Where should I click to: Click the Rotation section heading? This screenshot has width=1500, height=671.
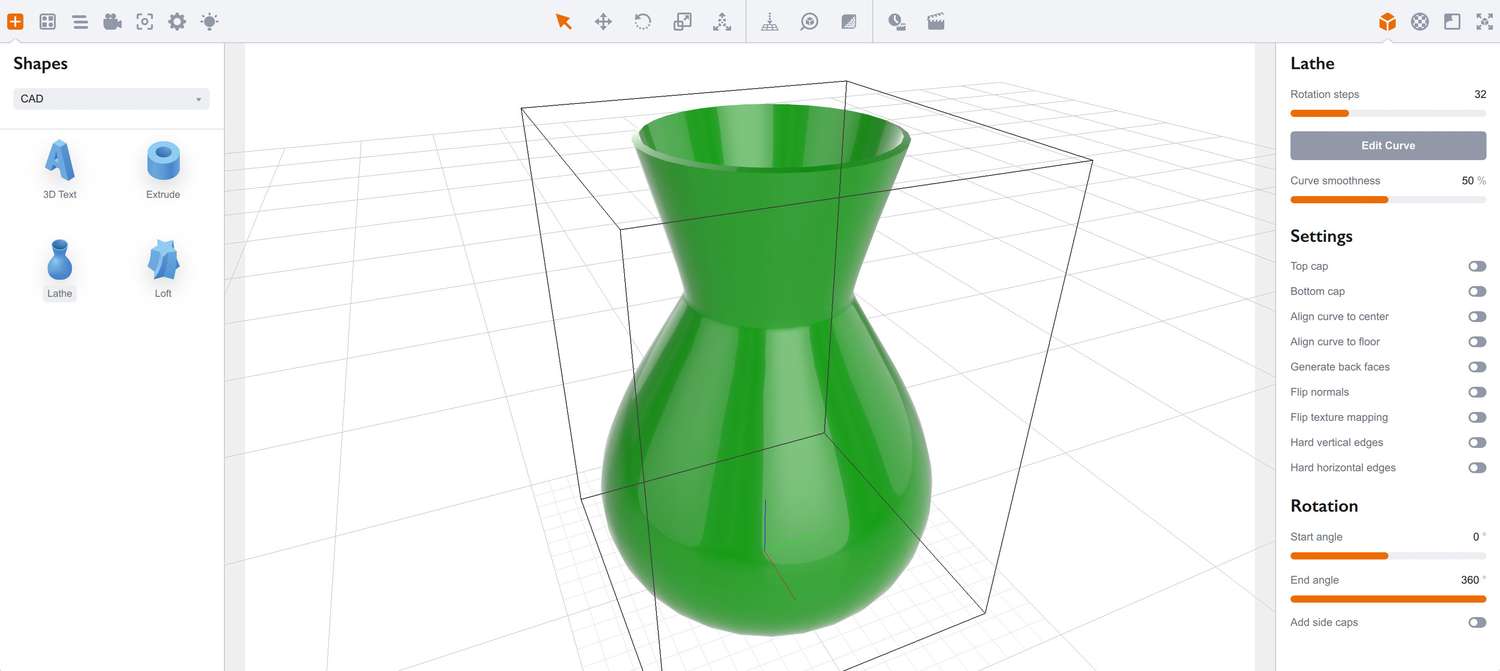coord(1324,506)
